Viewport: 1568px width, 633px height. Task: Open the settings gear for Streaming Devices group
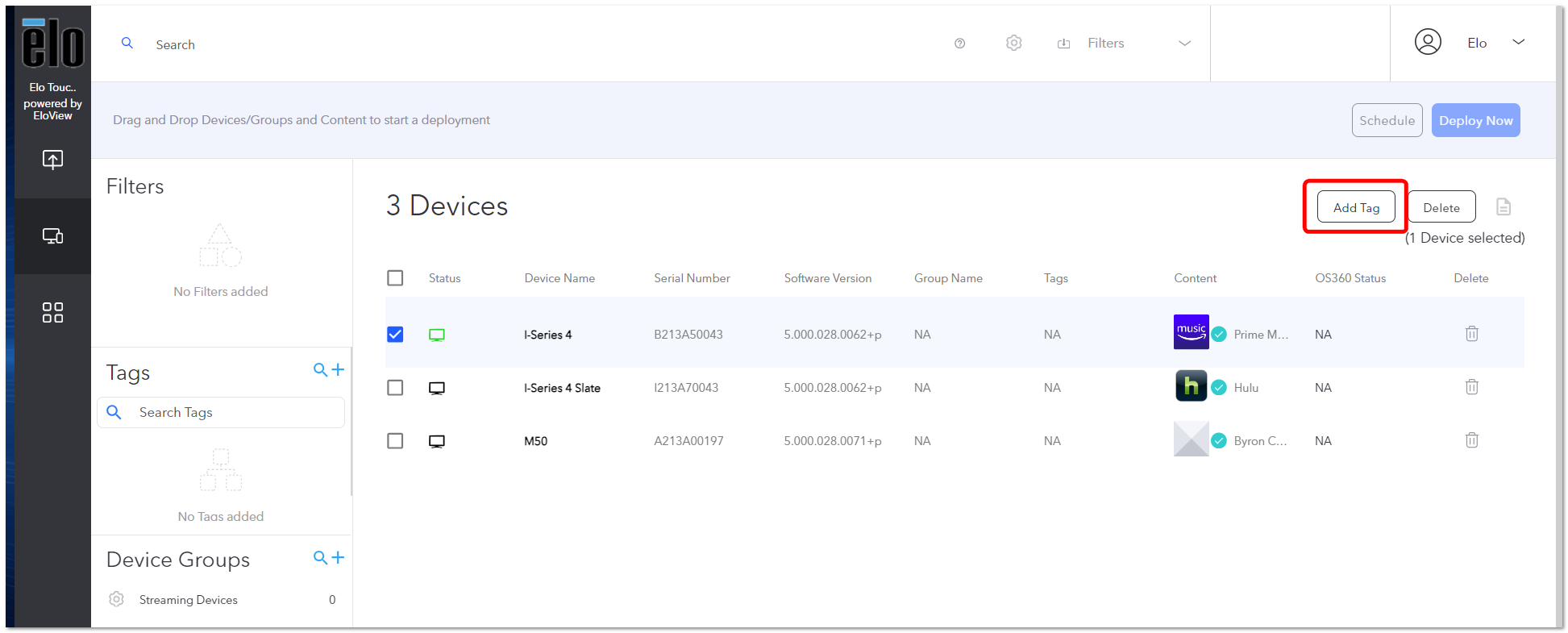tap(116, 599)
